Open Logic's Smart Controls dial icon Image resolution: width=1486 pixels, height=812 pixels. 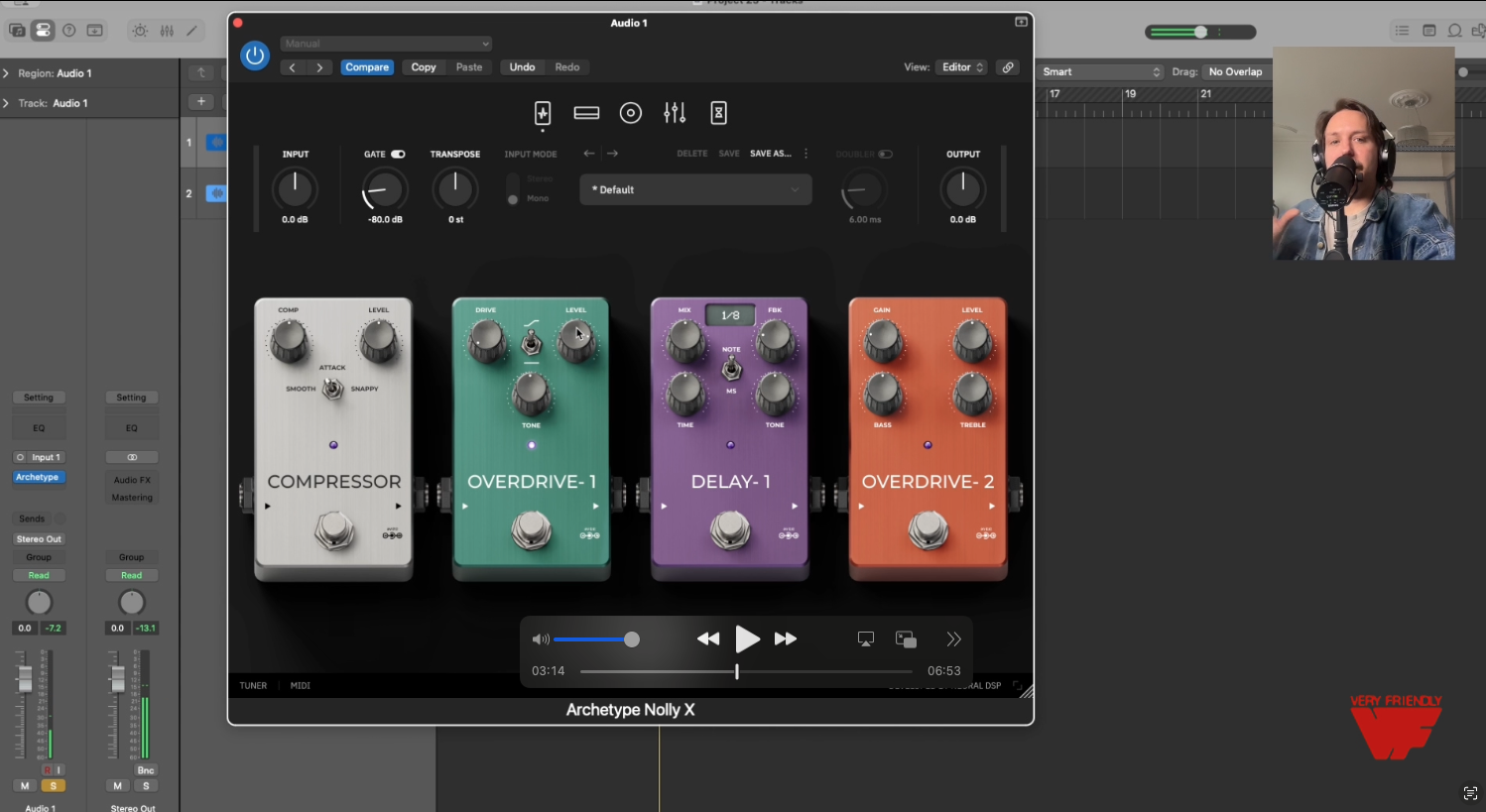(x=140, y=31)
